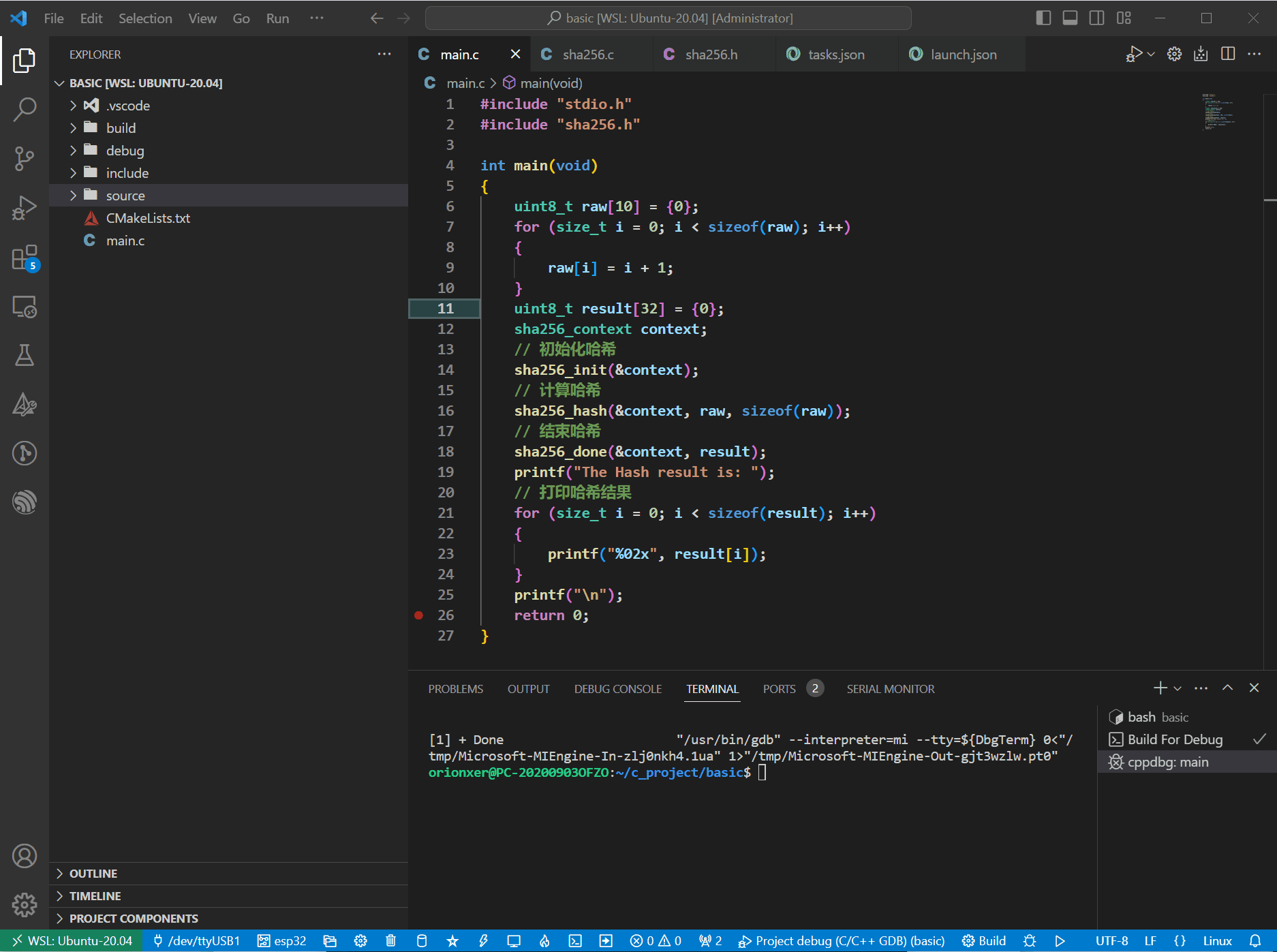Expand the include folder

229,173
